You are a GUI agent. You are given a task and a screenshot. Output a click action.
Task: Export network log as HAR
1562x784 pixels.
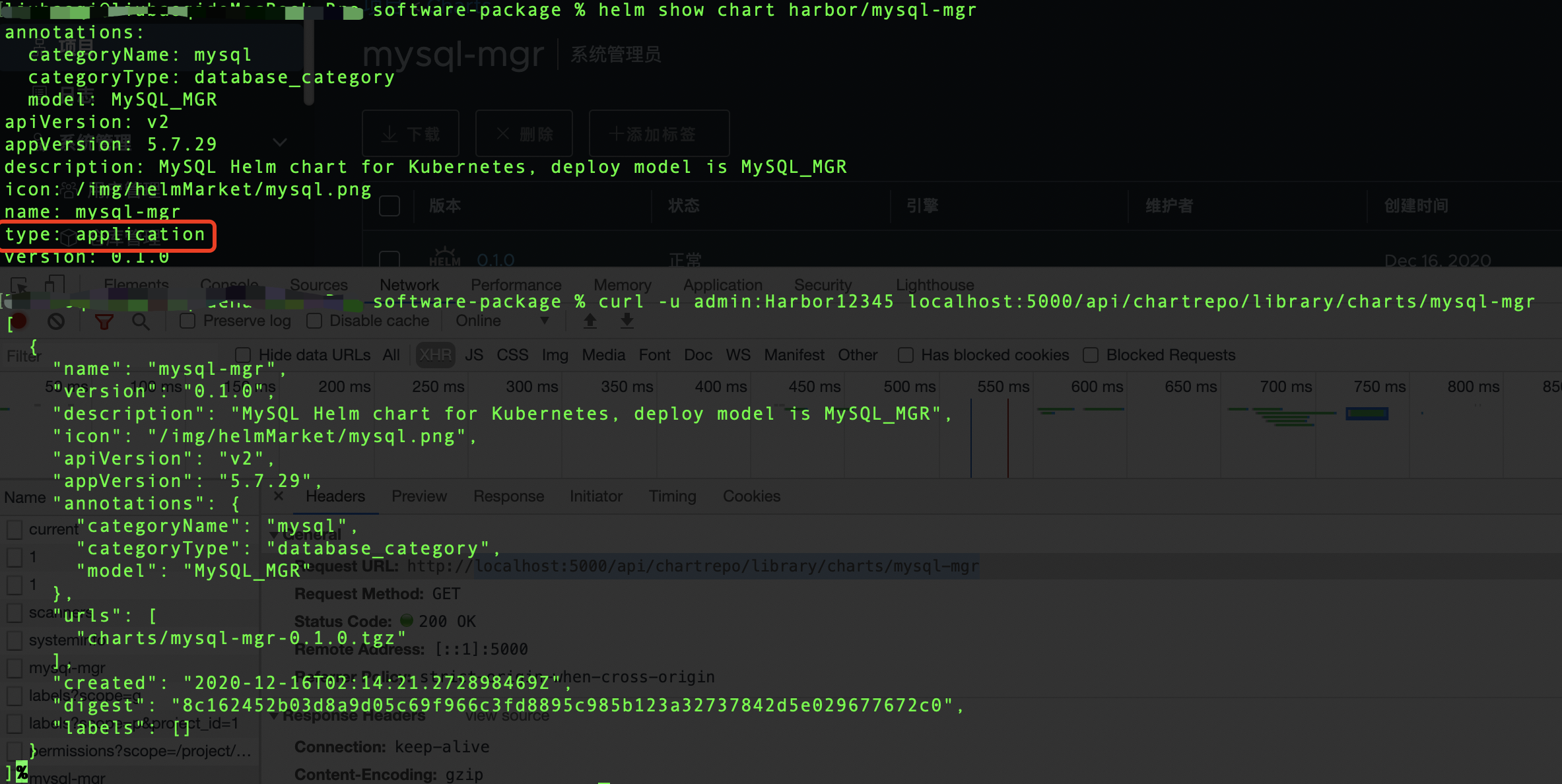[626, 321]
